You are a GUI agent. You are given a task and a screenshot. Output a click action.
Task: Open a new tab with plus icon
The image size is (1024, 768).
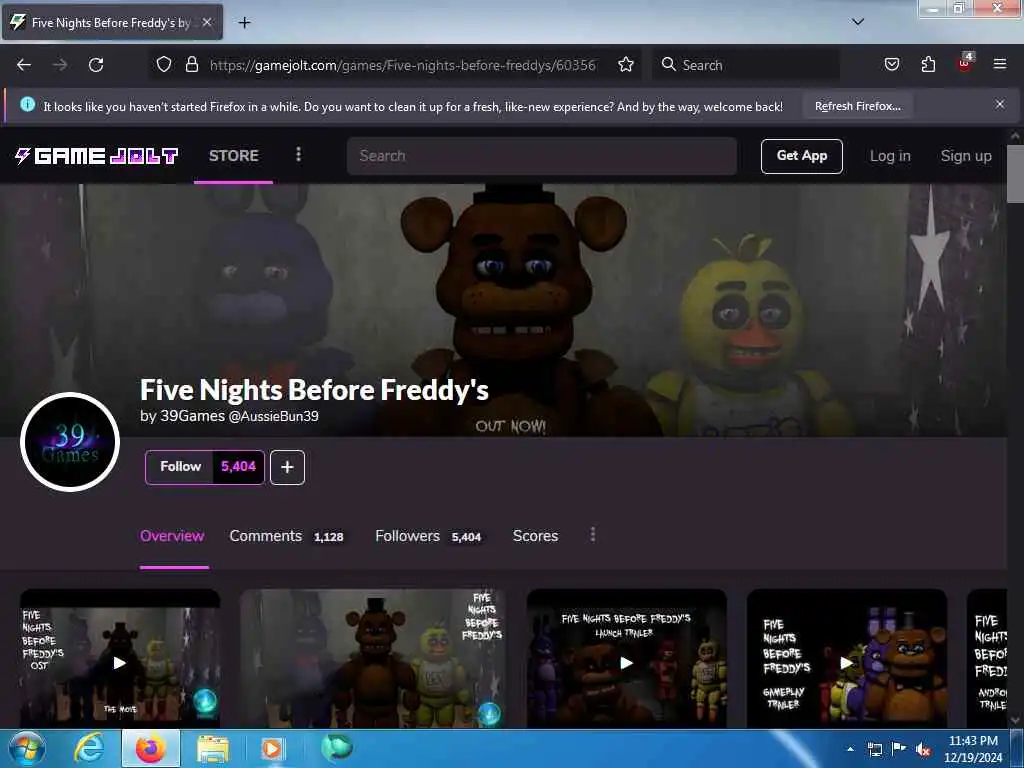pos(244,23)
